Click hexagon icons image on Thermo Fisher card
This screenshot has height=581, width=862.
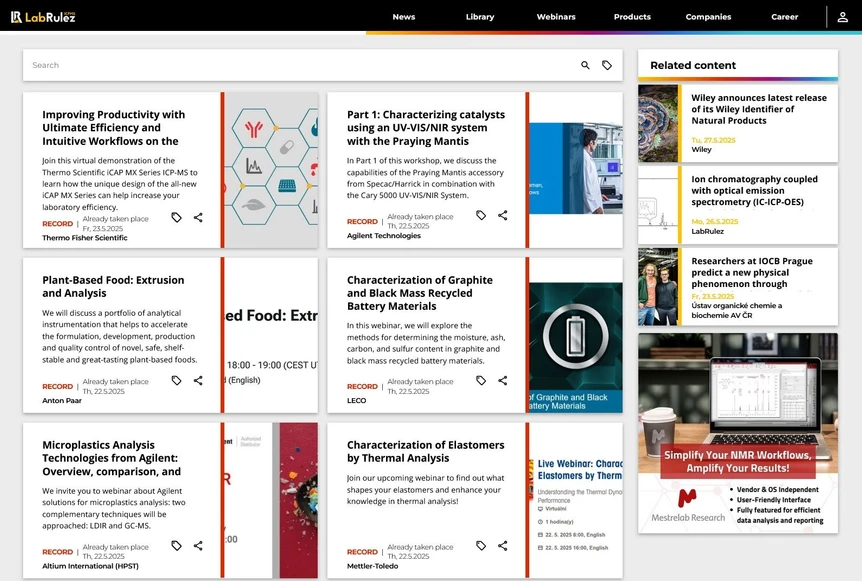(272, 170)
